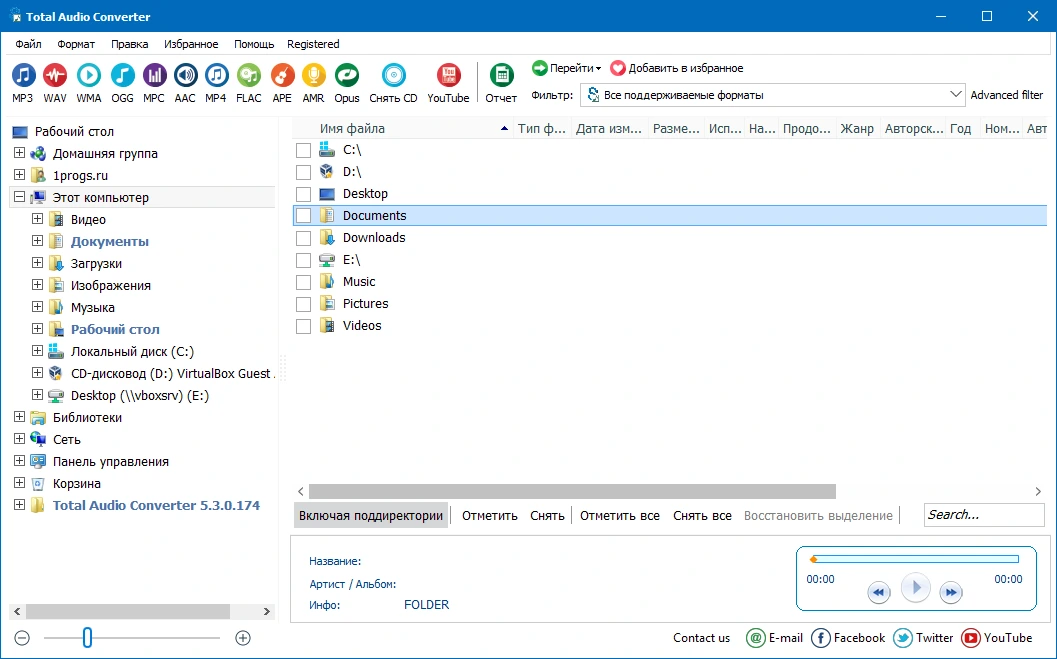
Task: Open the Перейти dropdown menu
Action: 566,68
